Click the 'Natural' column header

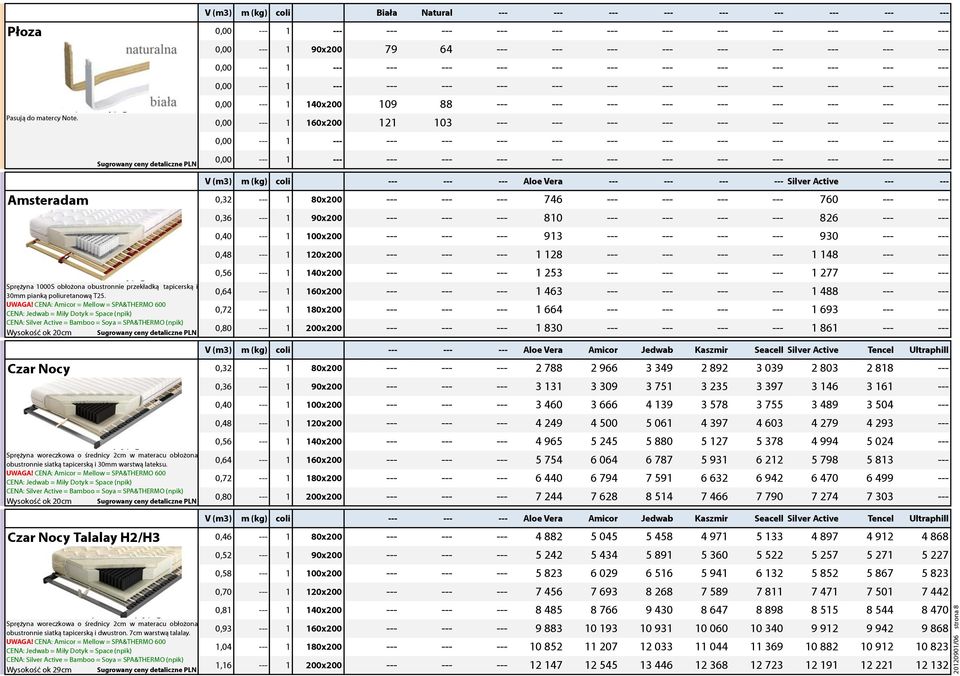tap(437, 12)
